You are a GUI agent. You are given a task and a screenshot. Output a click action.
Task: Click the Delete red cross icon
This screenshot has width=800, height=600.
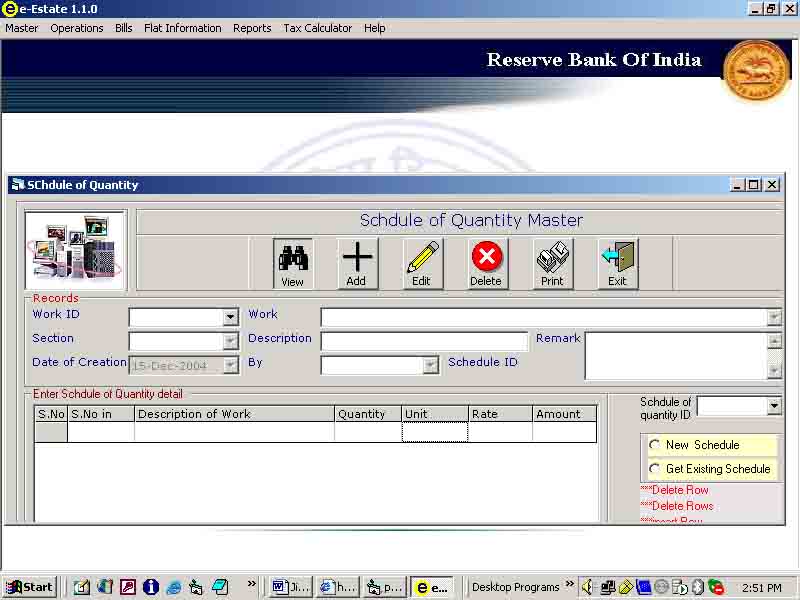pyautogui.click(x=487, y=263)
